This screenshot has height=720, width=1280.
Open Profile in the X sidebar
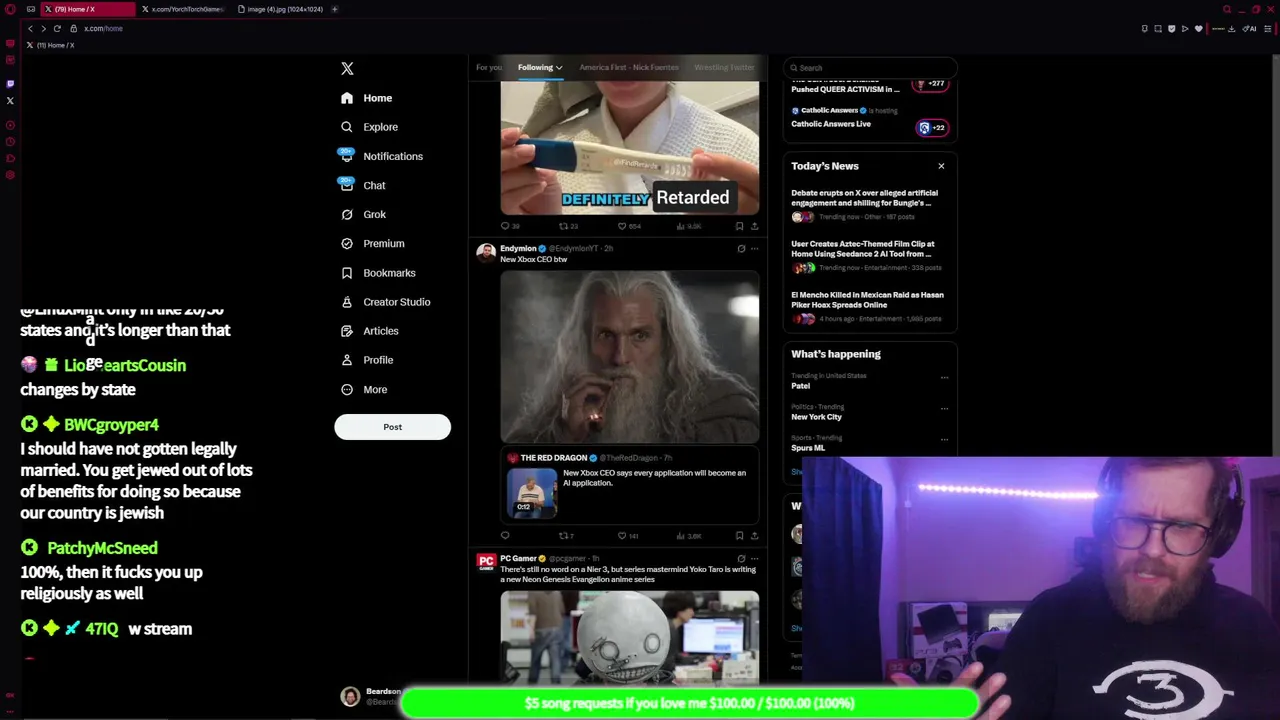[x=366, y=360]
